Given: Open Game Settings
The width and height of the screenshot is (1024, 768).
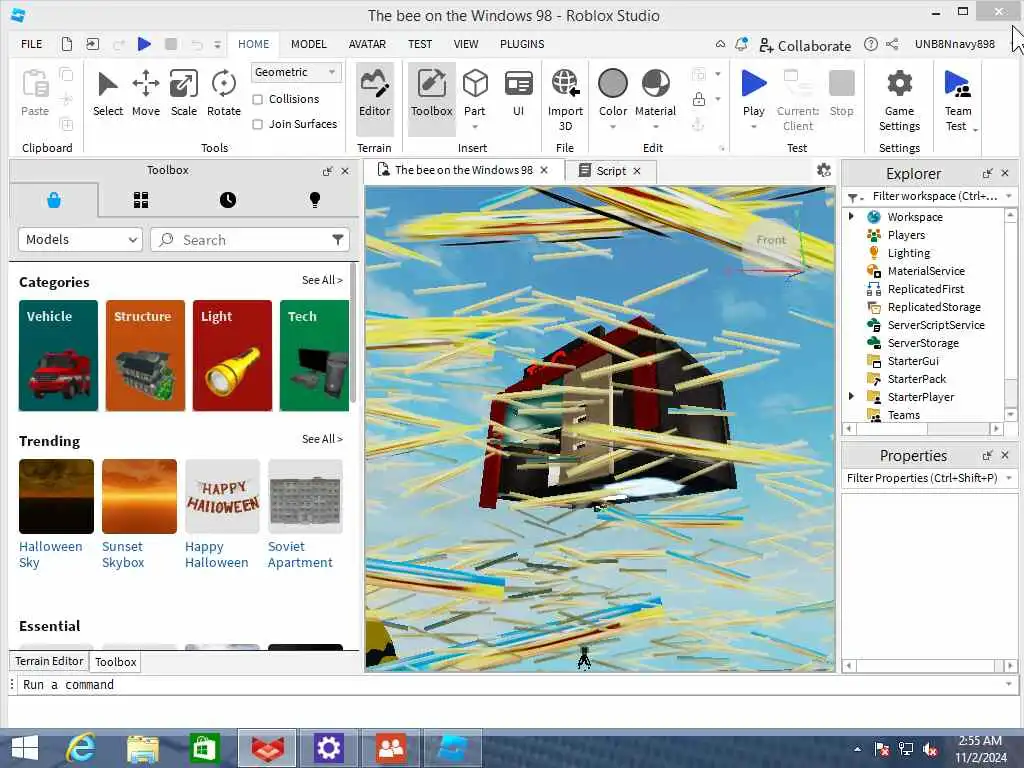Looking at the screenshot, I should click(x=899, y=100).
